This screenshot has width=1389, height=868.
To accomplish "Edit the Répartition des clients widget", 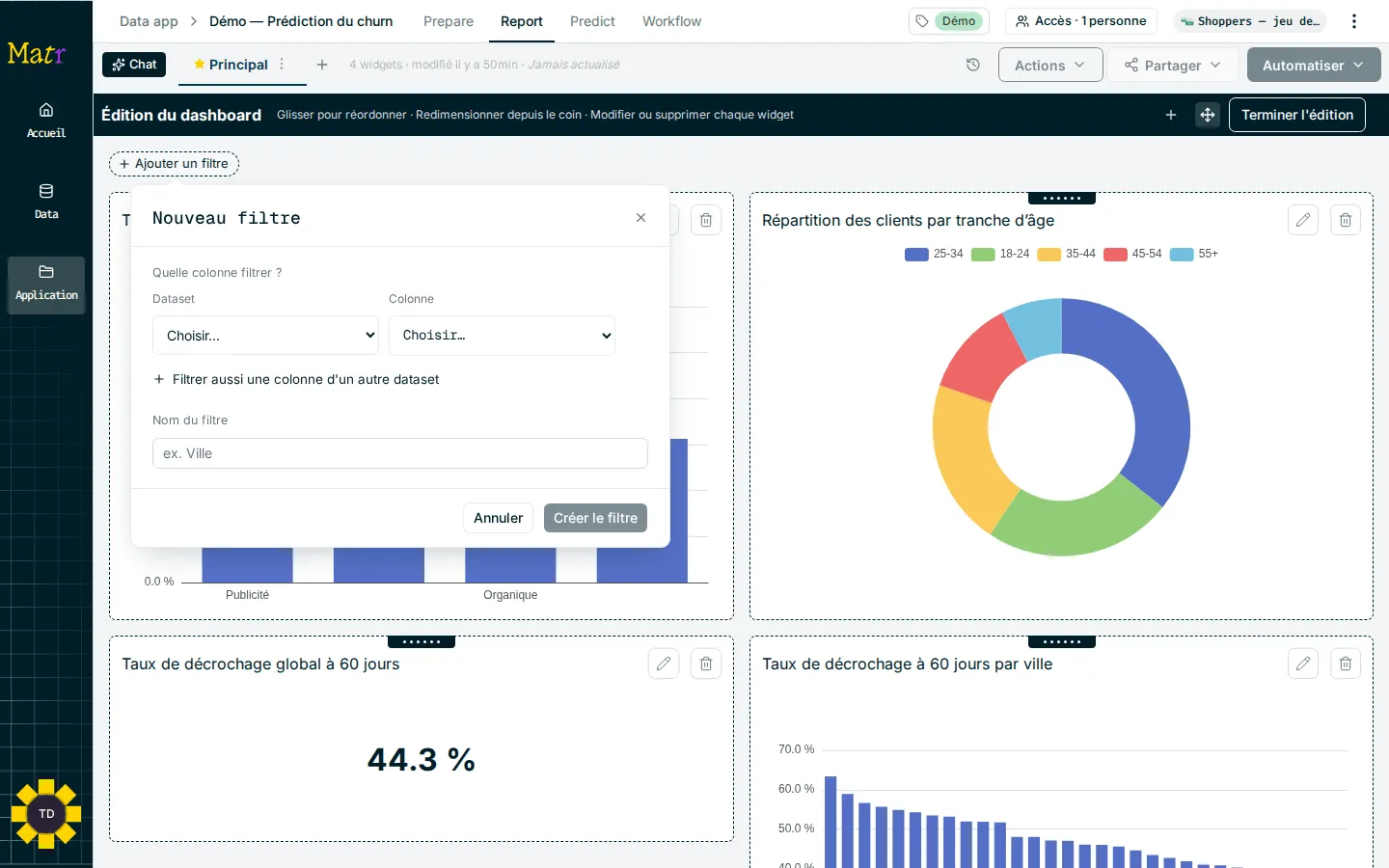I will click(1303, 220).
